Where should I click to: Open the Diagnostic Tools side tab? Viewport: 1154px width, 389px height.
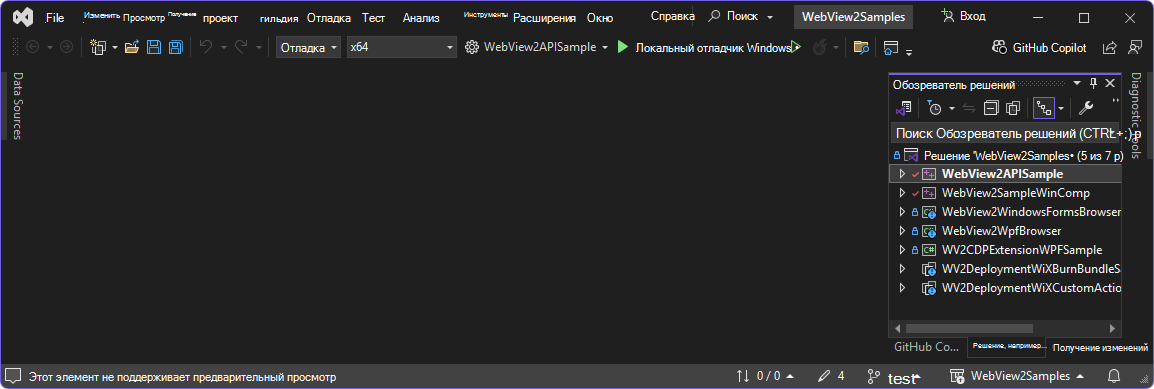coord(1136,115)
